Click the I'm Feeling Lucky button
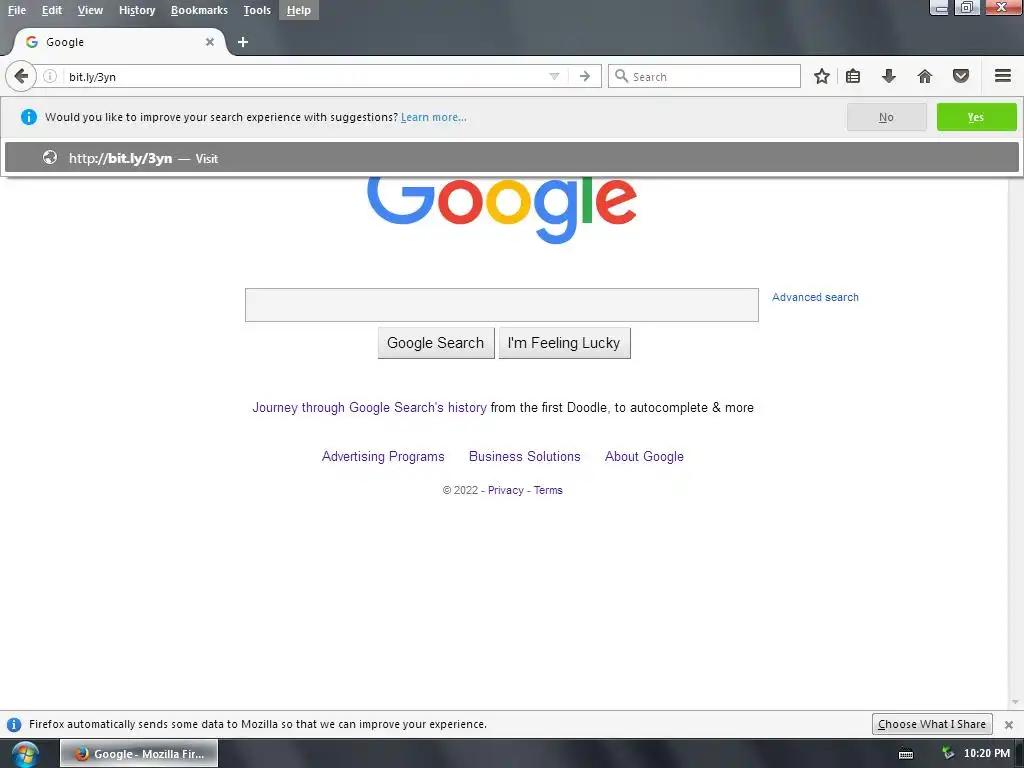 [x=564, y=343]
